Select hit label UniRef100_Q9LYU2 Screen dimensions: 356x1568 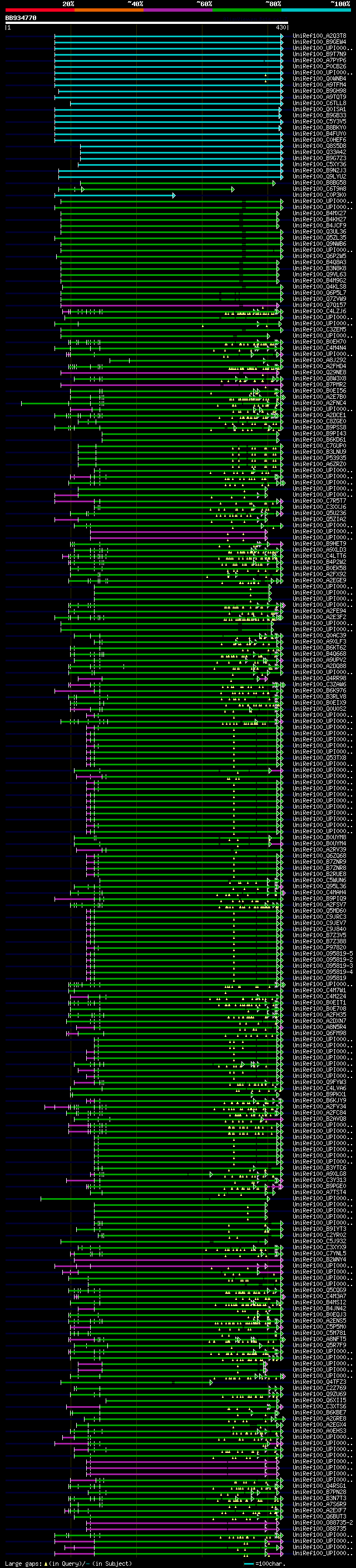point(319,176)
